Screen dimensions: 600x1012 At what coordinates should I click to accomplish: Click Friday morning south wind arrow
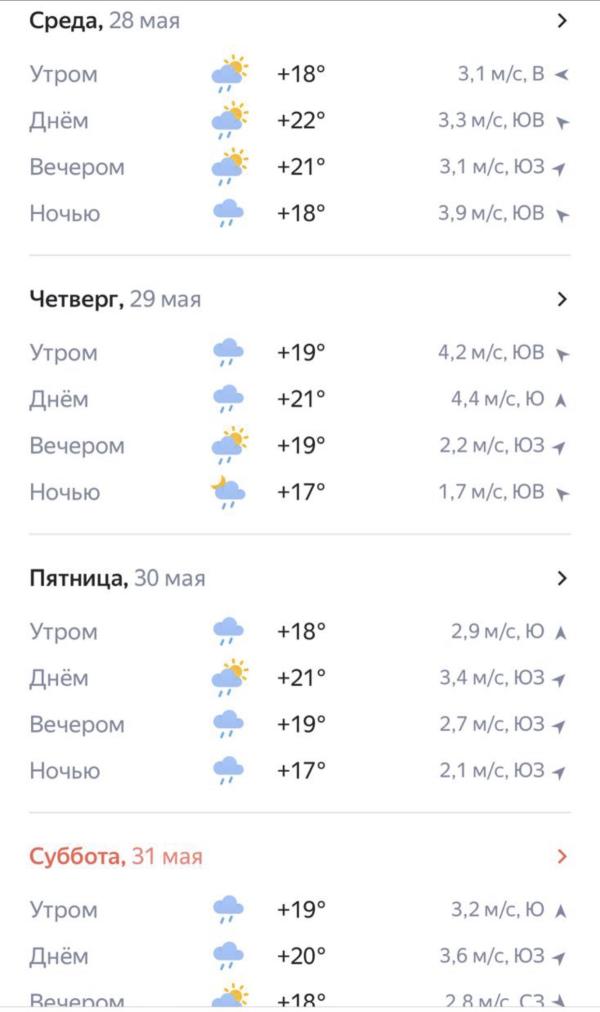click(561, 632)
